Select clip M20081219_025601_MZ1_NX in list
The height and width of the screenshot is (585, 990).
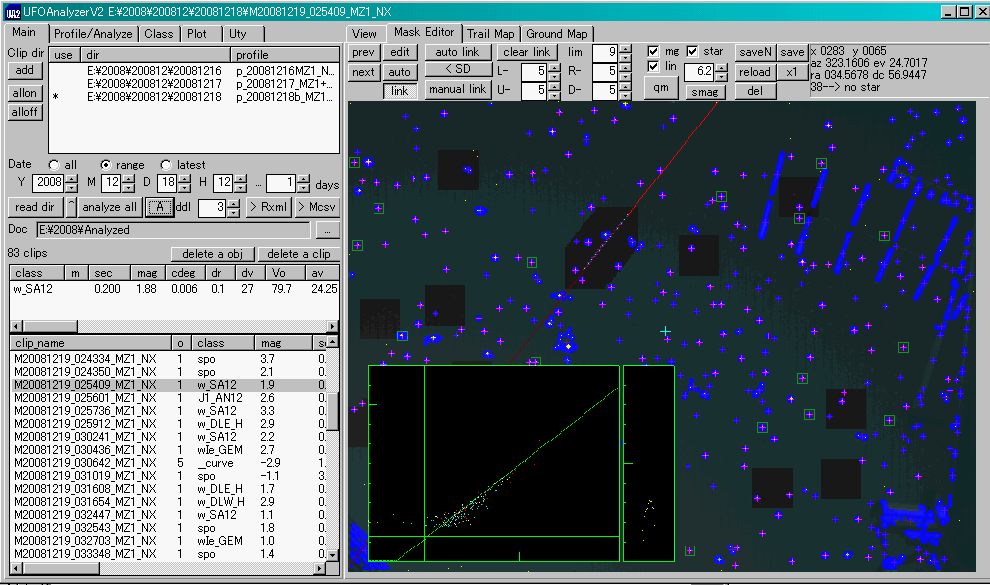point(84,397)
